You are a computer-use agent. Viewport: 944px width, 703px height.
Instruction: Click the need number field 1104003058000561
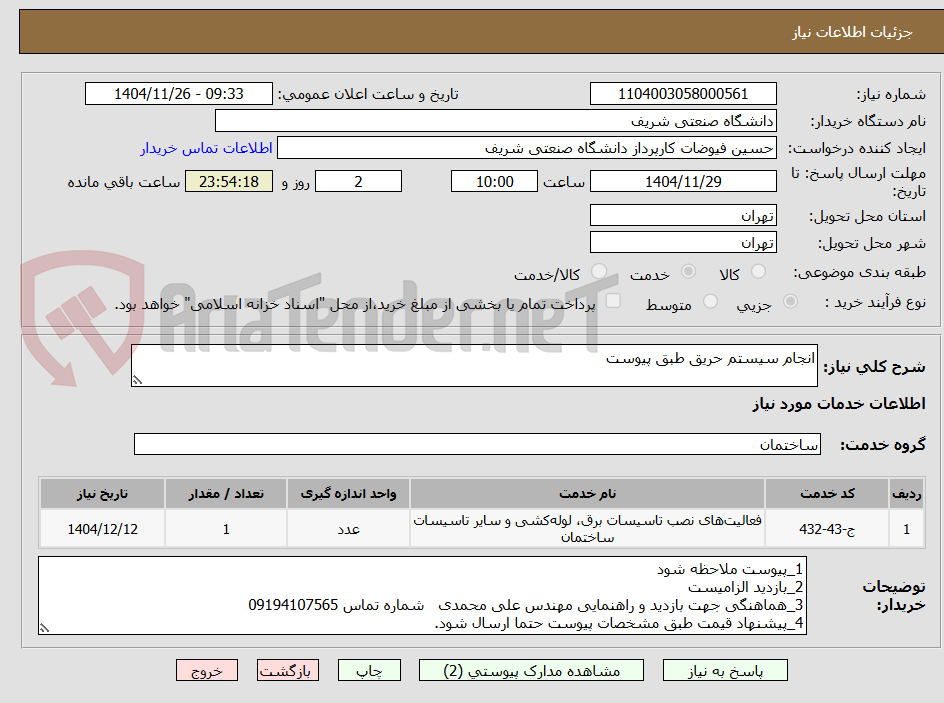click(683, 94)
